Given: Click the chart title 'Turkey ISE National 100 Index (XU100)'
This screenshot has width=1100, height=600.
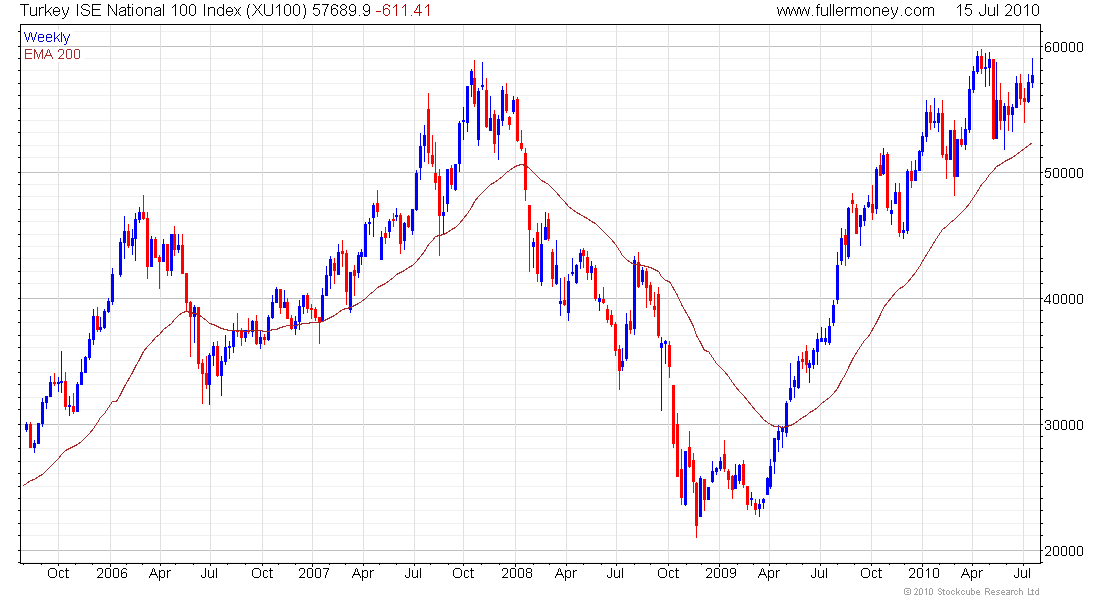Looking at the screenshot, I should [163, 11].
